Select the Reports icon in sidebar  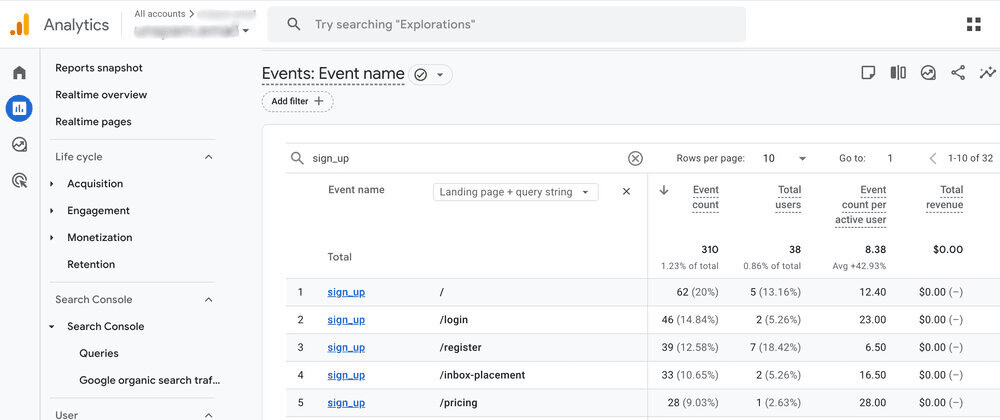click(x=19, y=108)
